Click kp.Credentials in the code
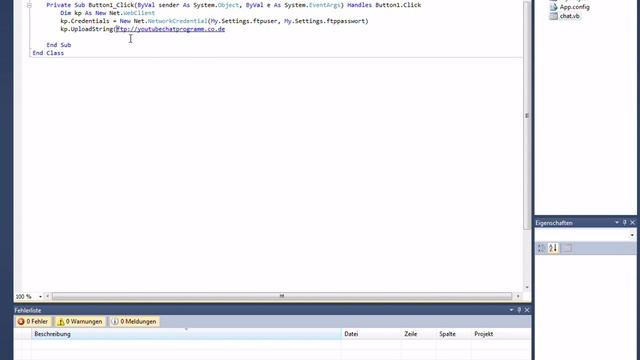Viewport: 640px width, 360px height. [x=84, y=21]
